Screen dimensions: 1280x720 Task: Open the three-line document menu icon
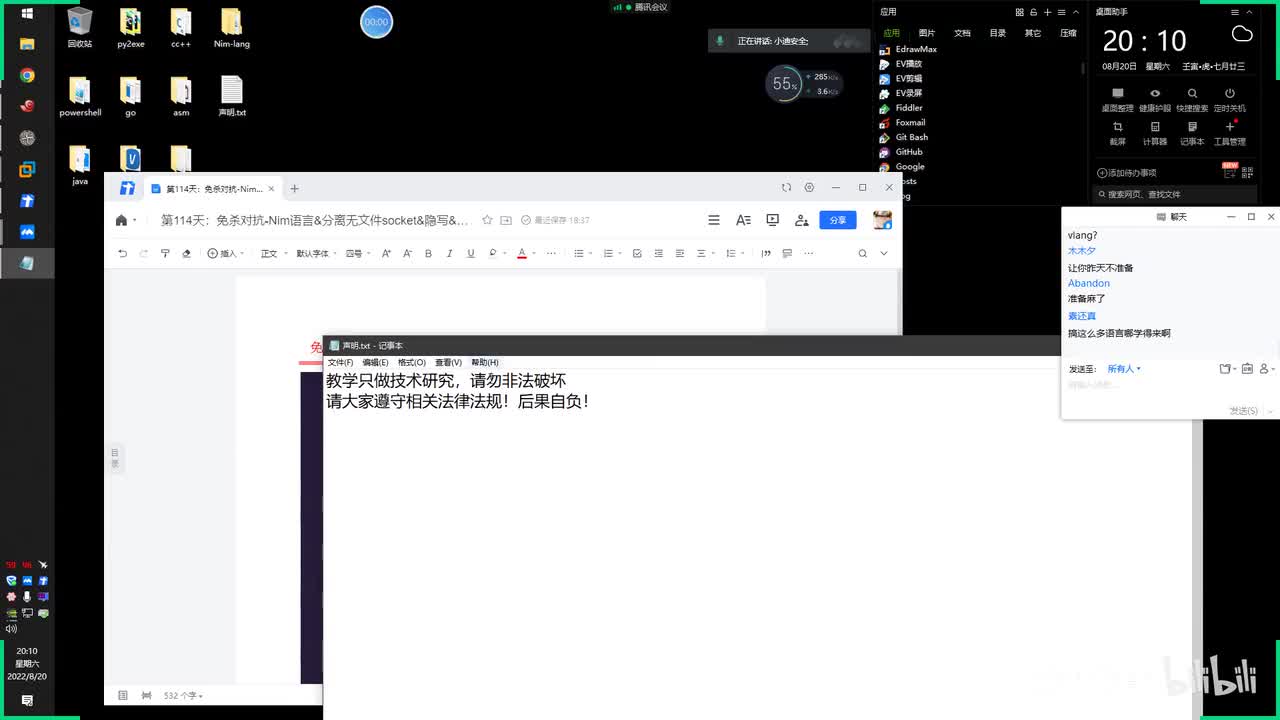tap(714, 220)
